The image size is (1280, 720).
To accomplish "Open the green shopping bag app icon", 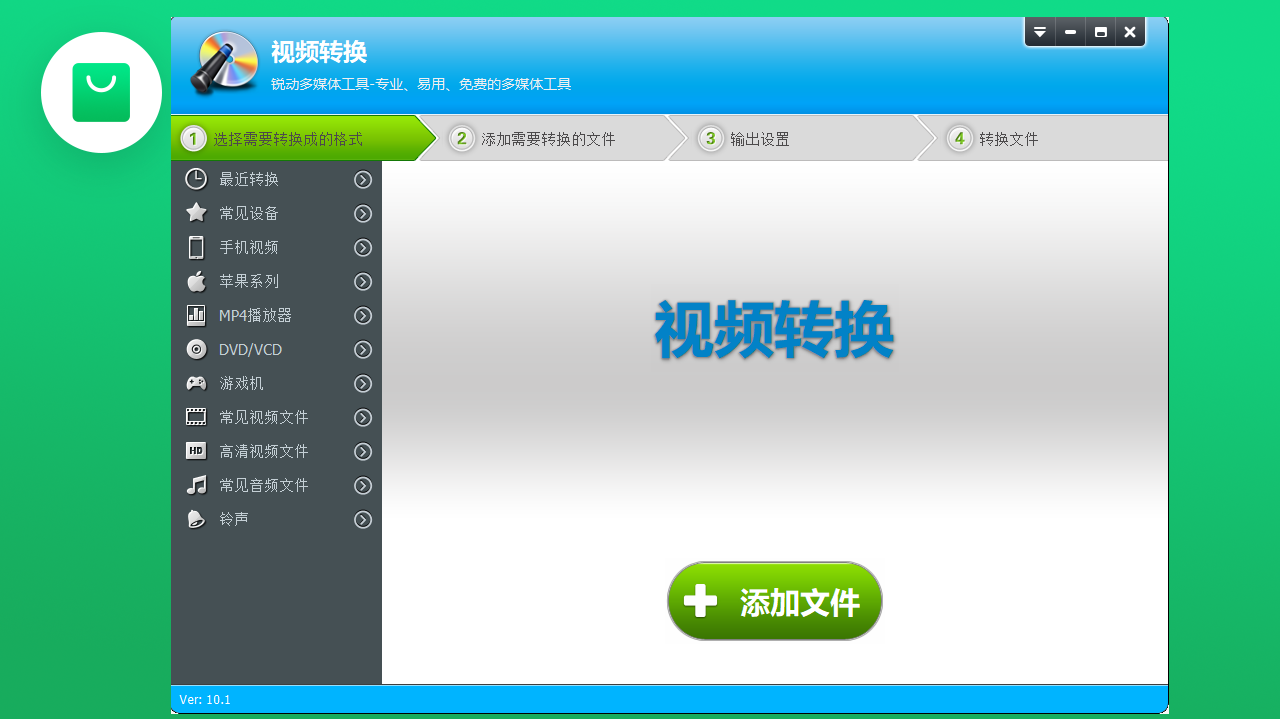I will pyautogui.click(x=101, y=92).
